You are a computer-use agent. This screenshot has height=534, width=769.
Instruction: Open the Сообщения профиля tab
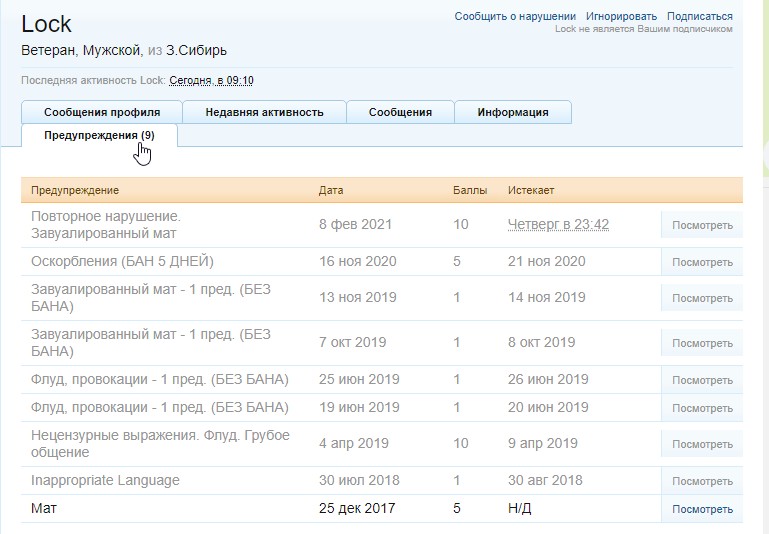pyautogui.click(x=100, y=112)
